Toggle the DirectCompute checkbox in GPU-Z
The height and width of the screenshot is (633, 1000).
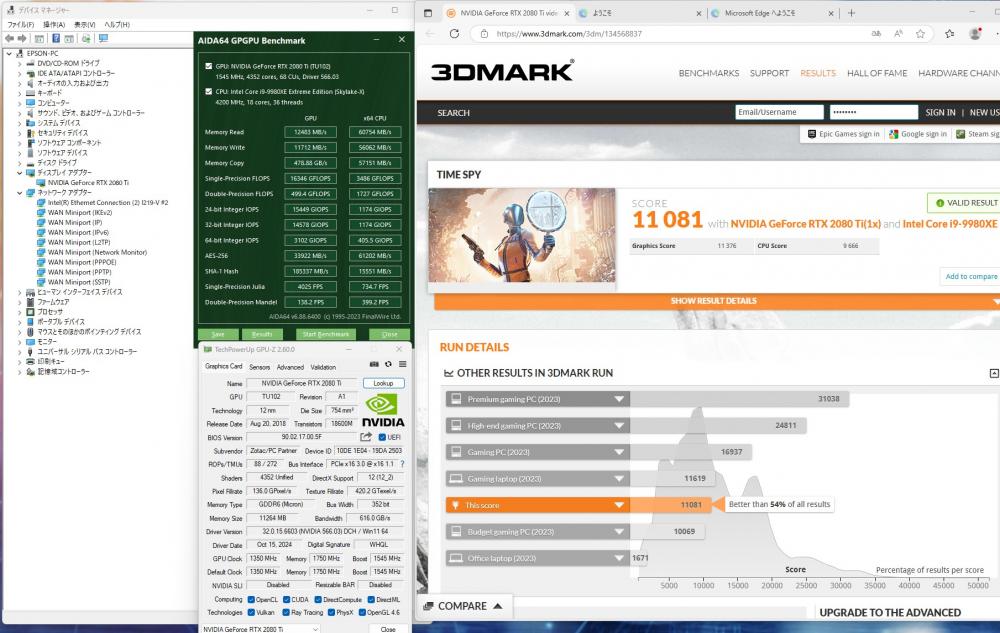318,600
